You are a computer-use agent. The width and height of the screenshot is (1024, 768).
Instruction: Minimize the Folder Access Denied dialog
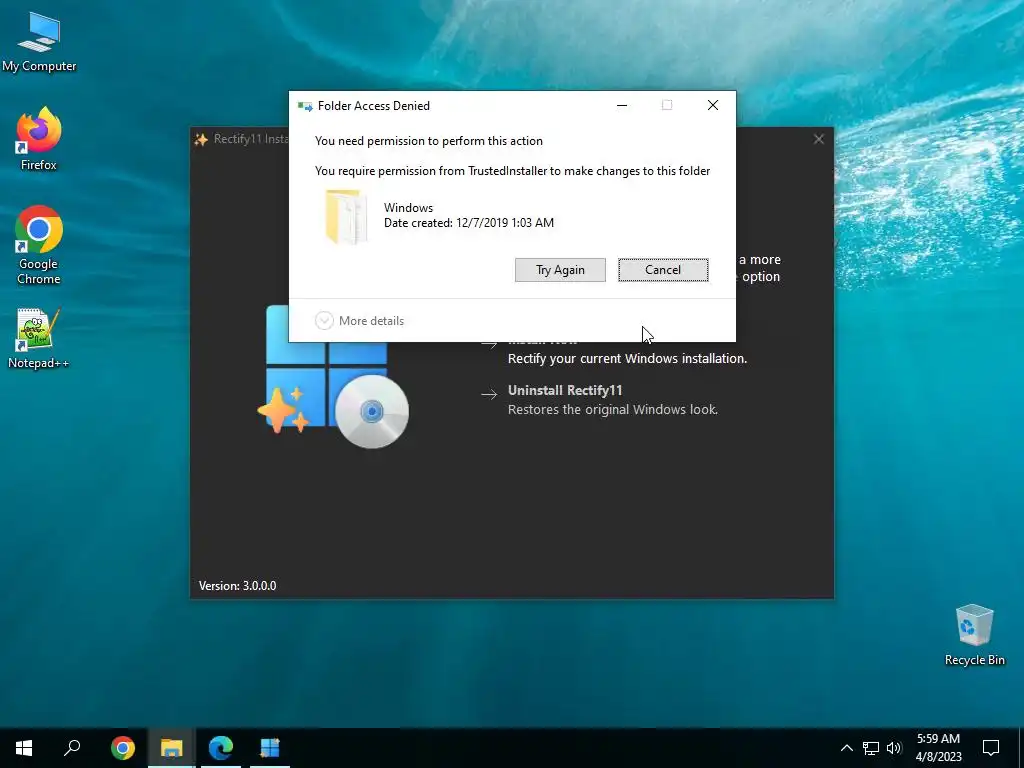coord(622,105)
